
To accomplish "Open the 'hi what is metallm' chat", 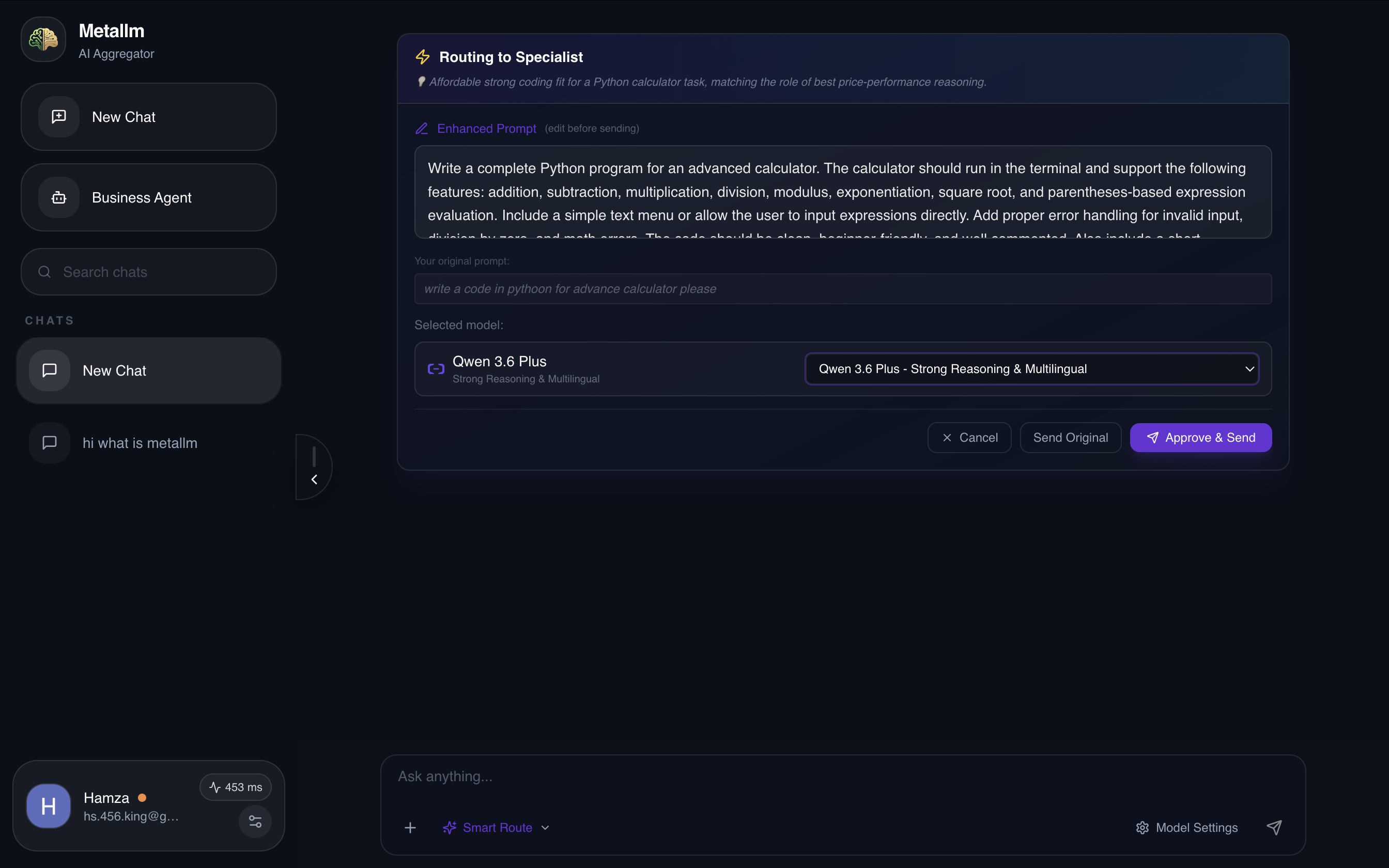I will [x=149, y=443].
